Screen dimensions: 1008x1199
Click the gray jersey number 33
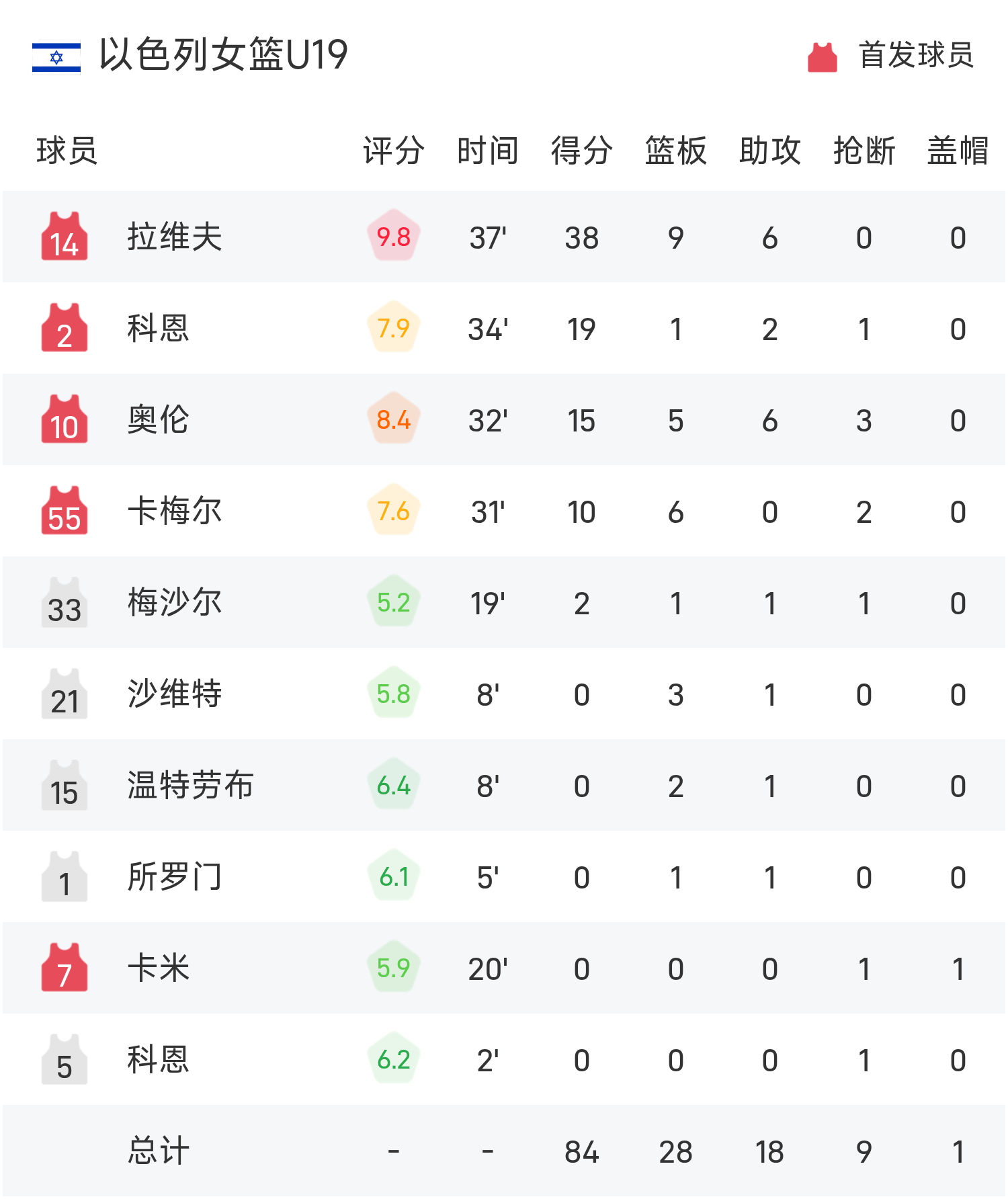pyautogui.click(x=65, y=602)
